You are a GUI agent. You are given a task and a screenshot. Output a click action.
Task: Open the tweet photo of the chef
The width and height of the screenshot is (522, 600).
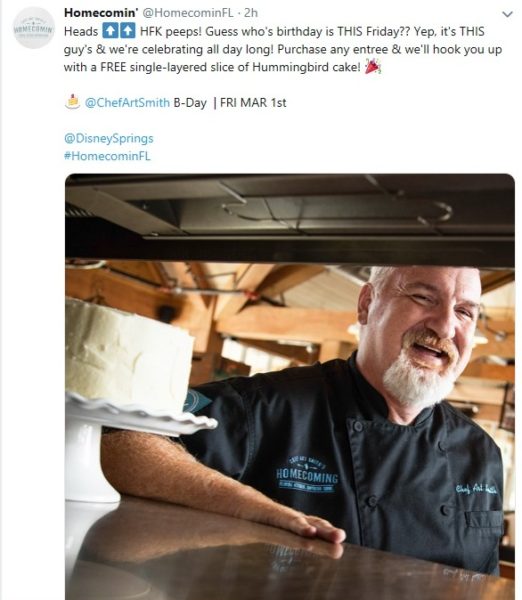(x=290, y=386)
